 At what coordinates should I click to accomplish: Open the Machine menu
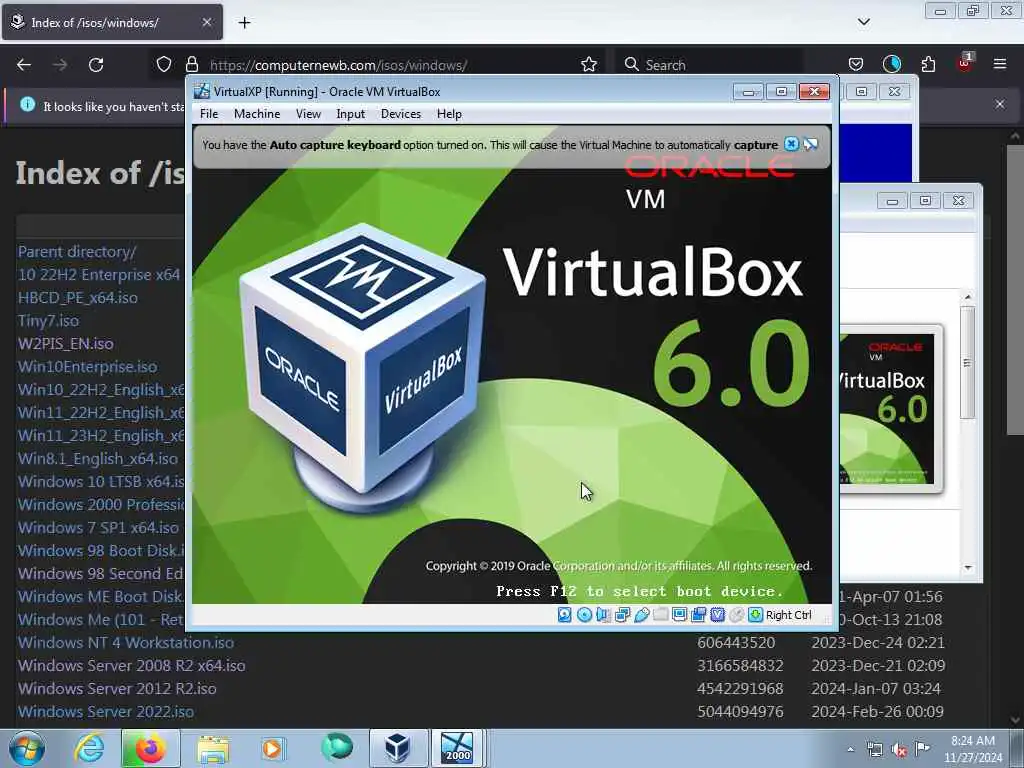pos(257,114)
